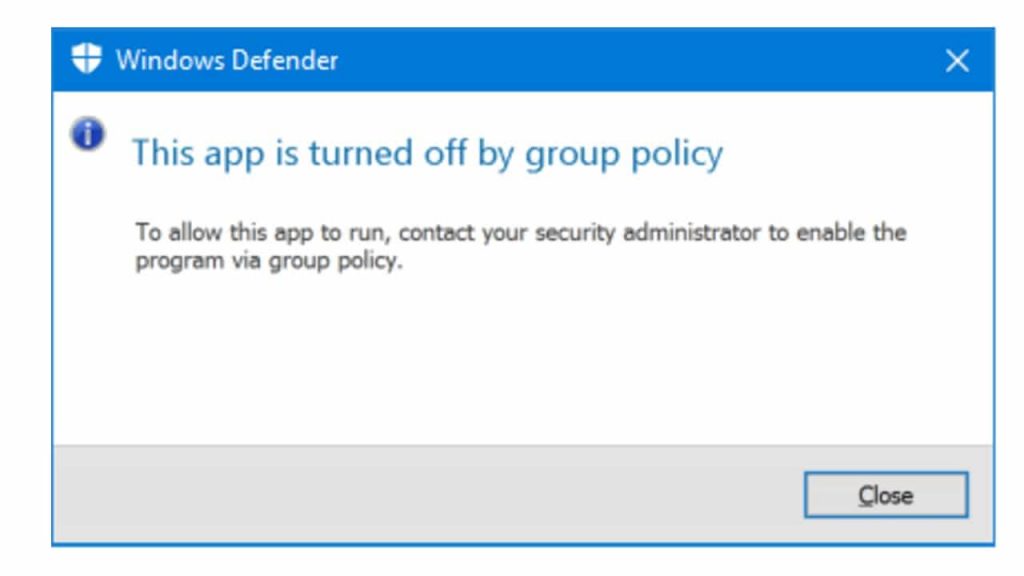This screenshot has width=1024, height=576.
Task: Click the Close button
Action: click(886, 495)
